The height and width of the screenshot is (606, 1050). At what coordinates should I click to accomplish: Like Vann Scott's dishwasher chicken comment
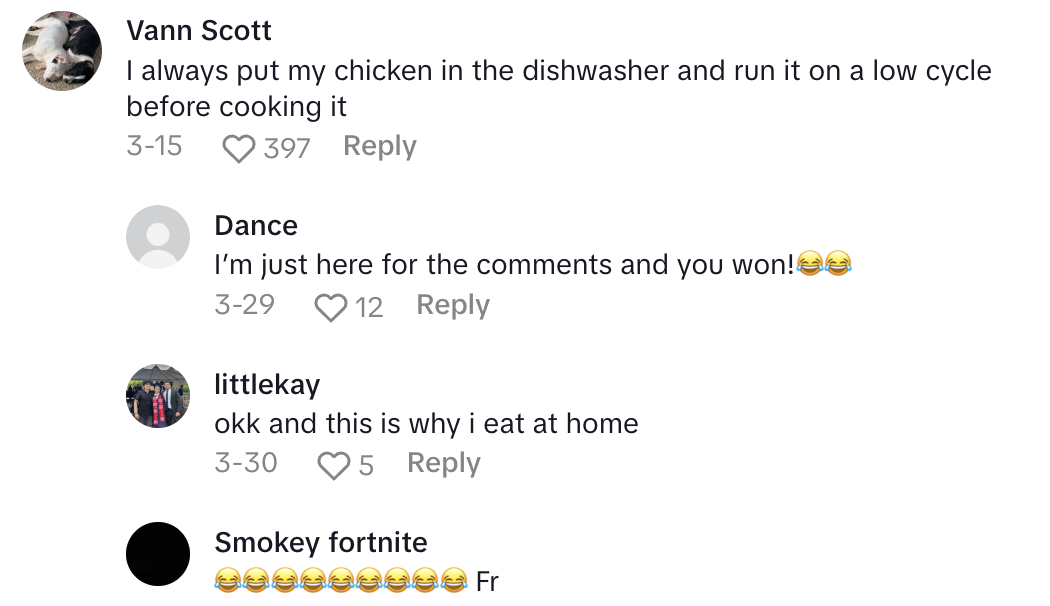[x=238, y=149]
